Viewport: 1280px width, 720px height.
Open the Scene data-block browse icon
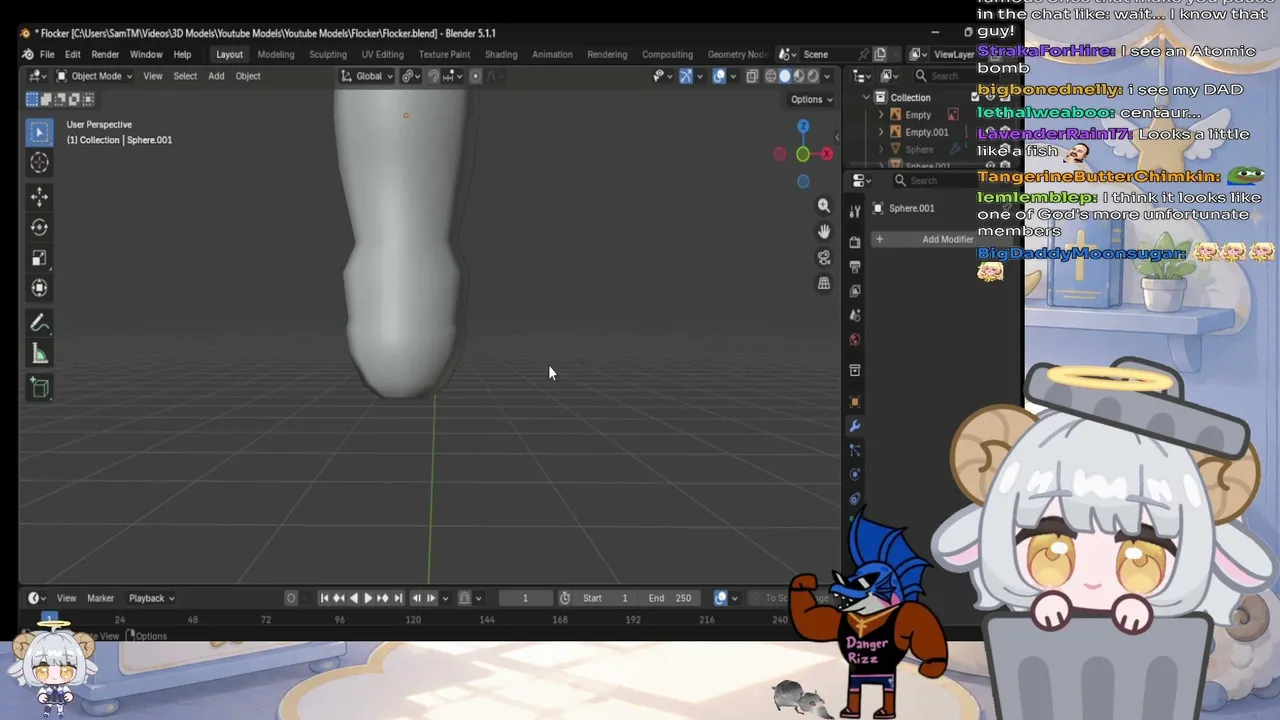(788, 54)
